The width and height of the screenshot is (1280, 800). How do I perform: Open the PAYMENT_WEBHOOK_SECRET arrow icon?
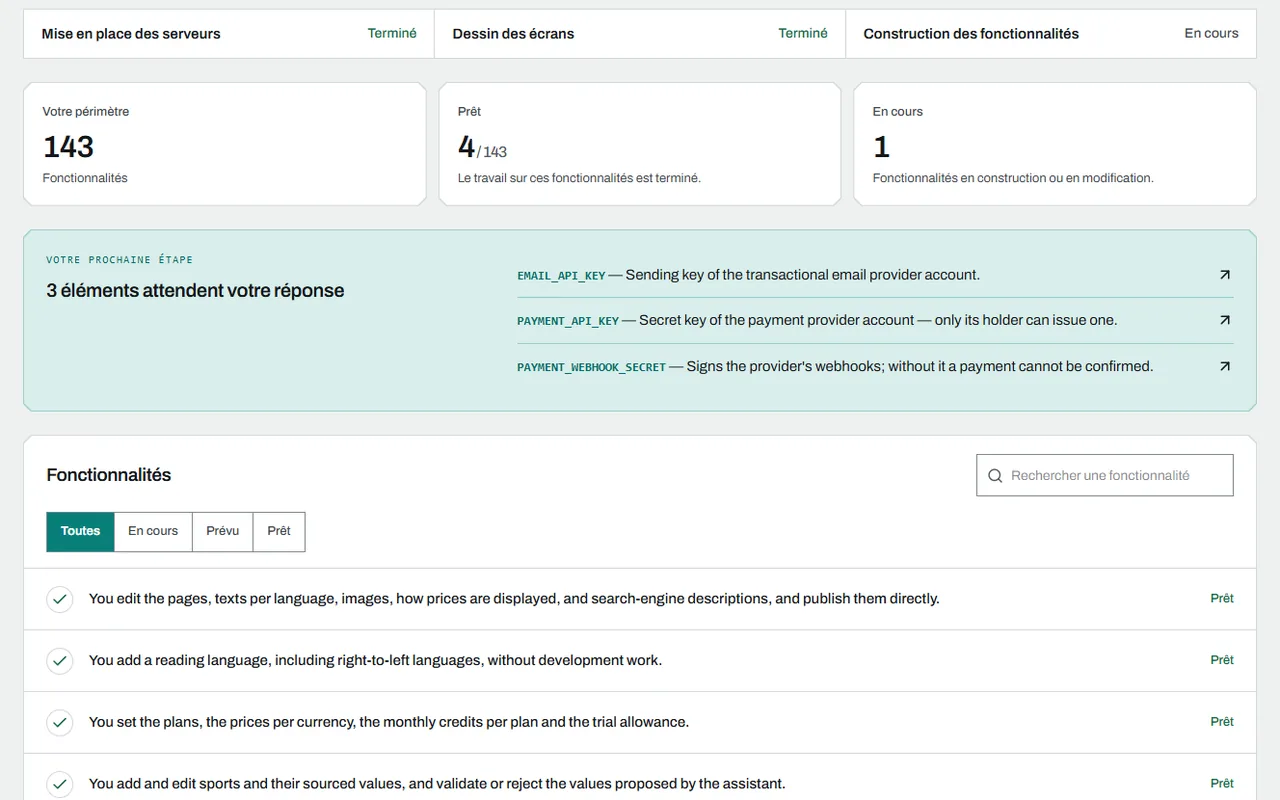coord(1225,367)
